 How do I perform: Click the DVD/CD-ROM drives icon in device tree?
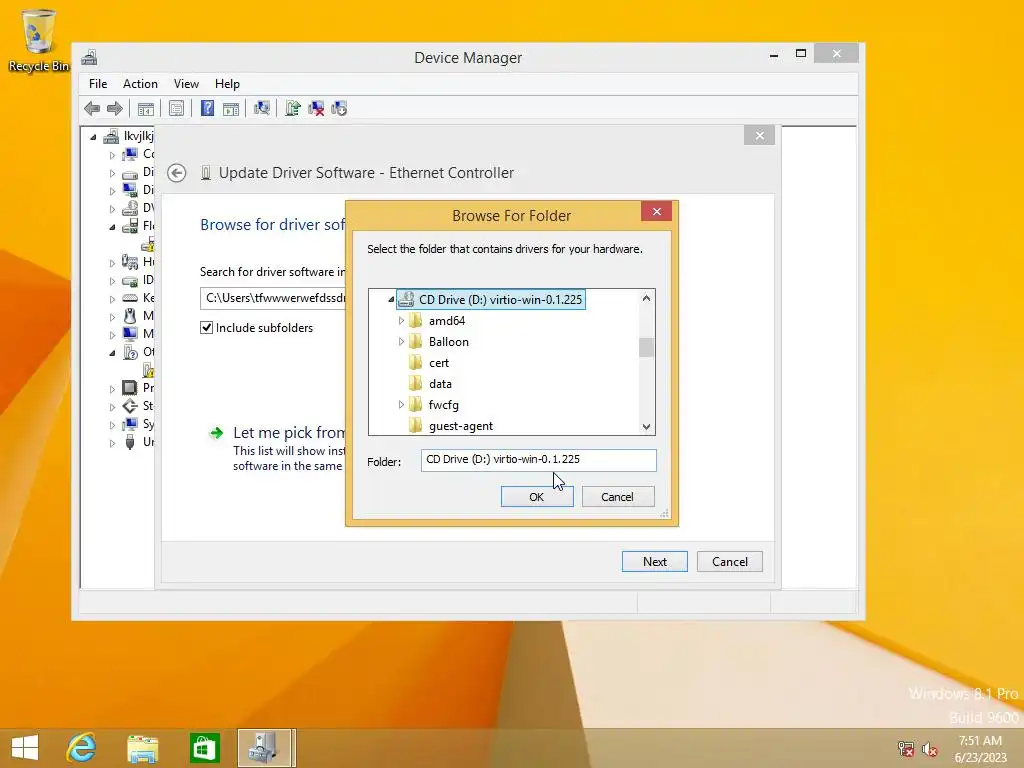coord(130,208)
